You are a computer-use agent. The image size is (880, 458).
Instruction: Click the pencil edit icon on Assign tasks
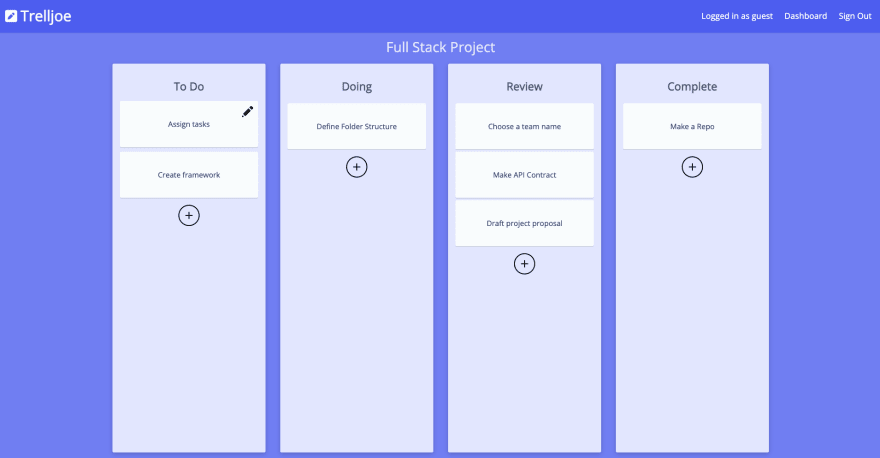(x=248, y=111)
